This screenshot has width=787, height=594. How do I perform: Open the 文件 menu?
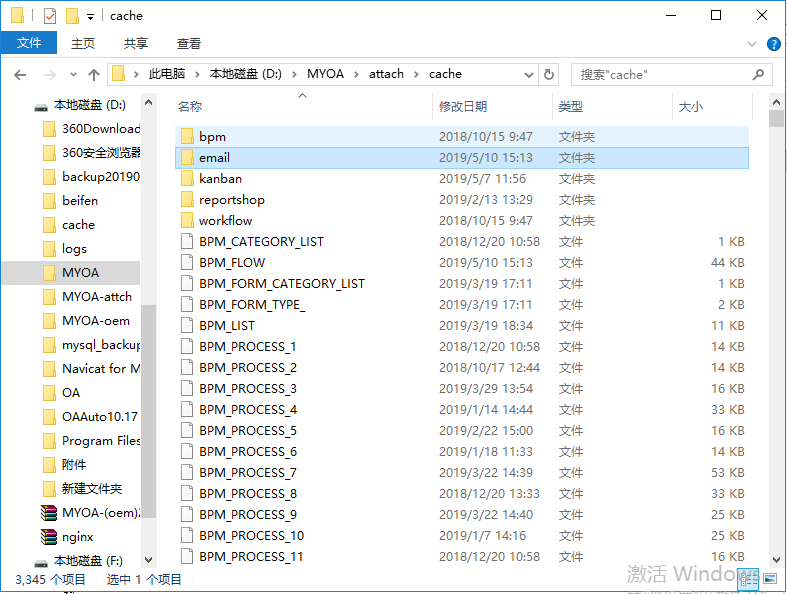tap(29, 44)
